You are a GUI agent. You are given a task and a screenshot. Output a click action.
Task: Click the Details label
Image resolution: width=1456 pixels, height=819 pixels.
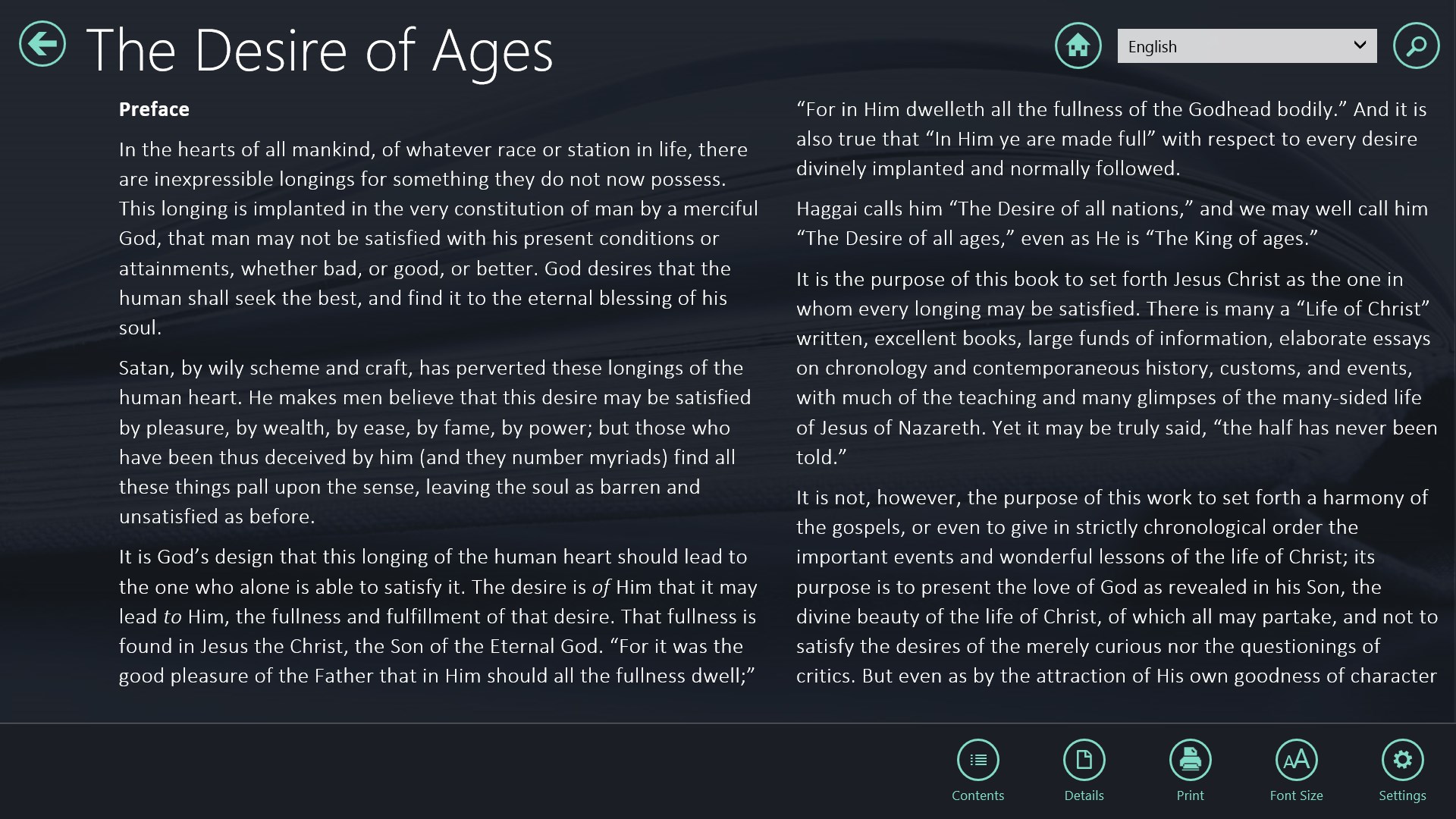point(1084,795)
